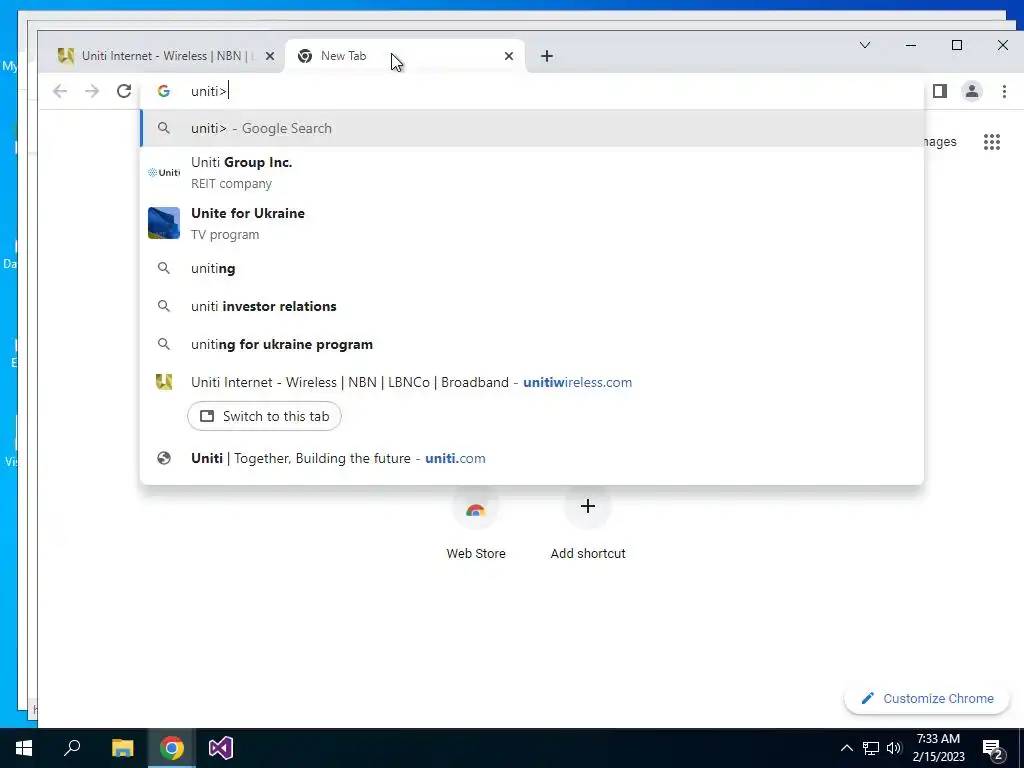This screenshot has width=1024, height=768.
Task: Show hidden tray icons chevron
Action: pos(846,748)
